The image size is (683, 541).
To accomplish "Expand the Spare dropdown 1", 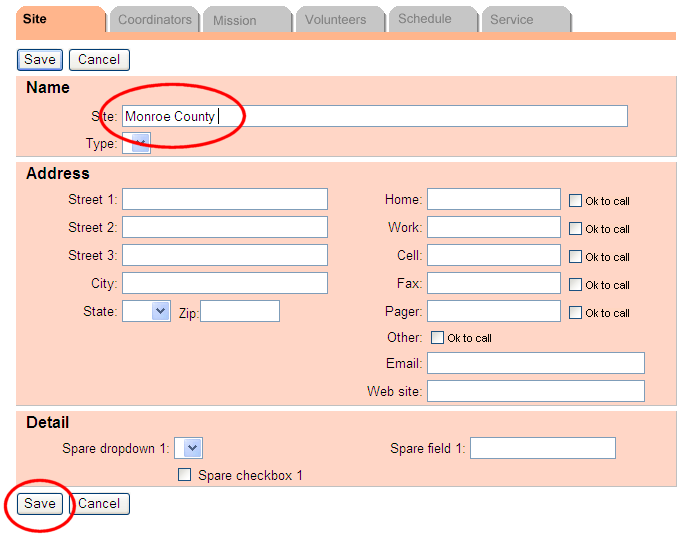I will click(x=189, y=449).
